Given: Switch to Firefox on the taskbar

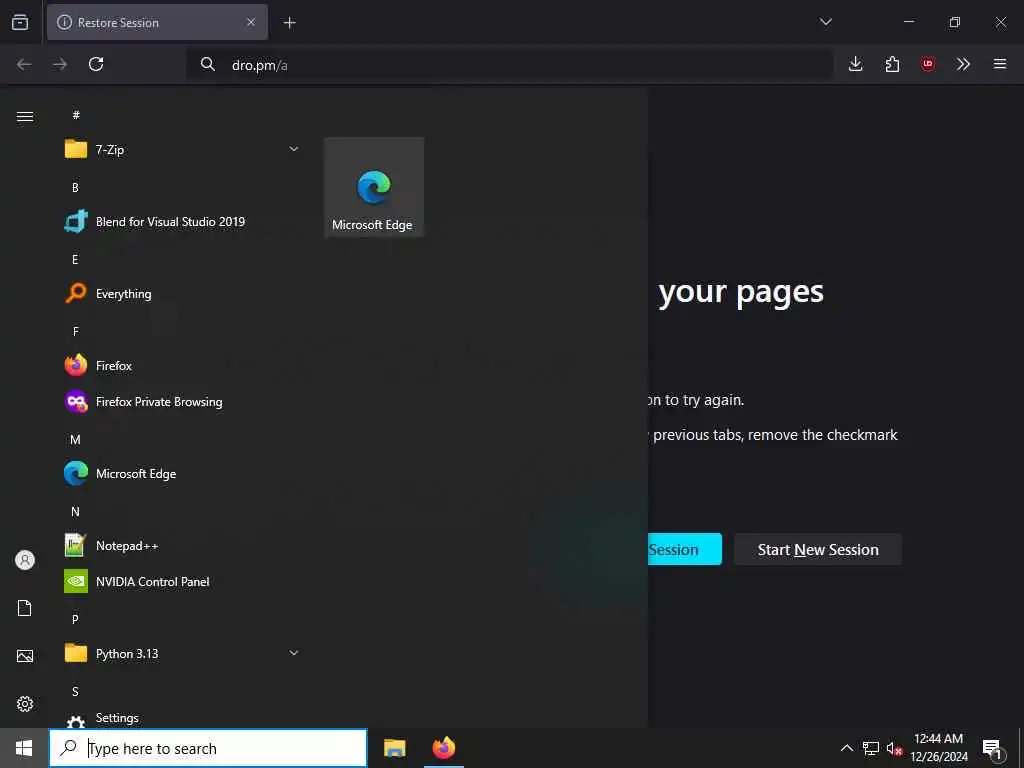Looking at the screenshot, I should (x=443, y=748).
